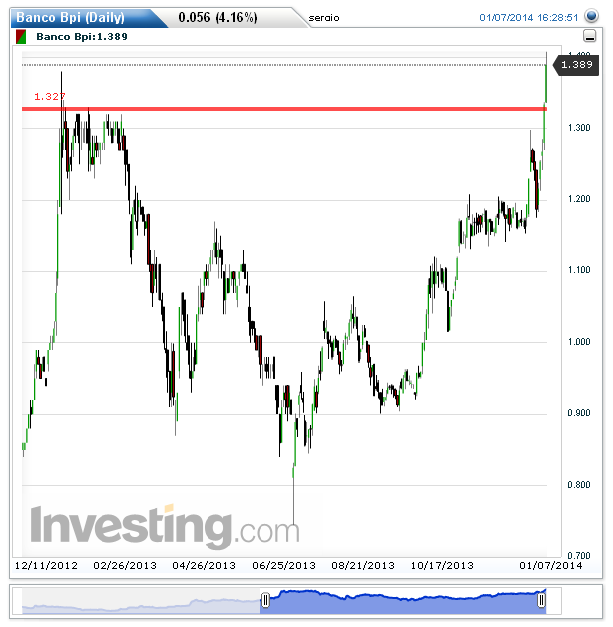The height and width of the screenshot is (627, 613).
Task: Click the red-green Banco Bpi legend swatch
Action: (x=21, y=37)
